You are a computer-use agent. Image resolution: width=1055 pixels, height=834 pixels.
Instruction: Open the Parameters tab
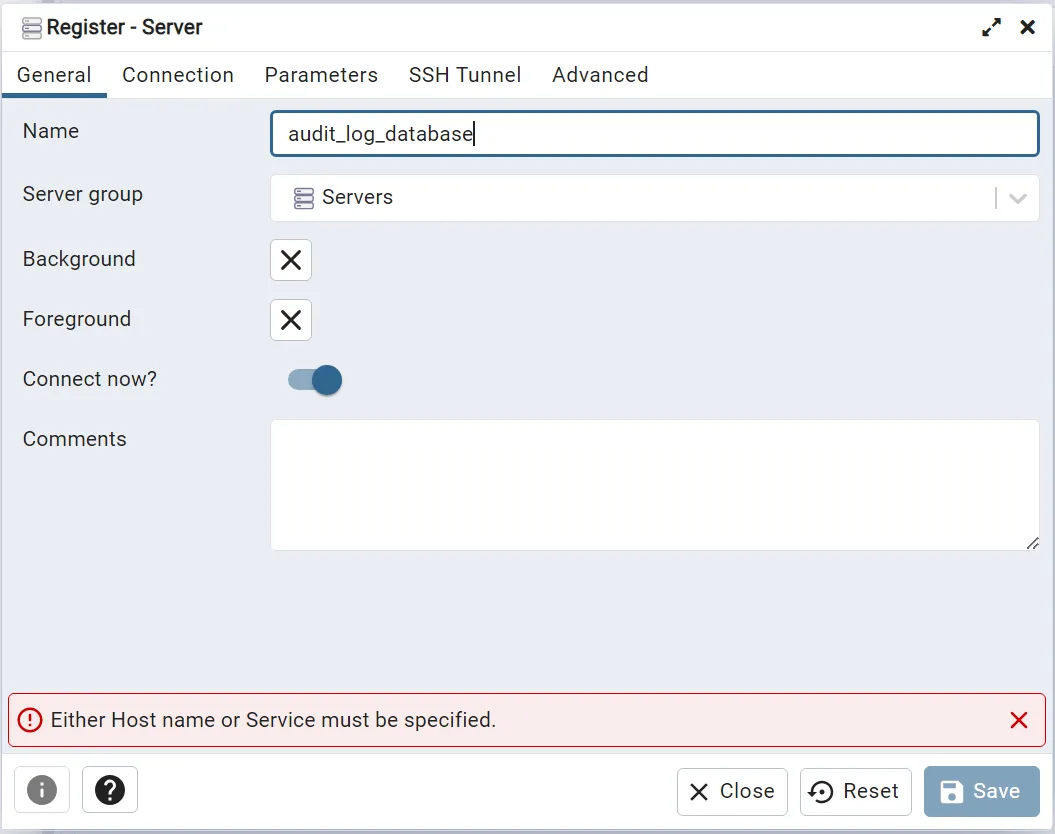point(321,75)
